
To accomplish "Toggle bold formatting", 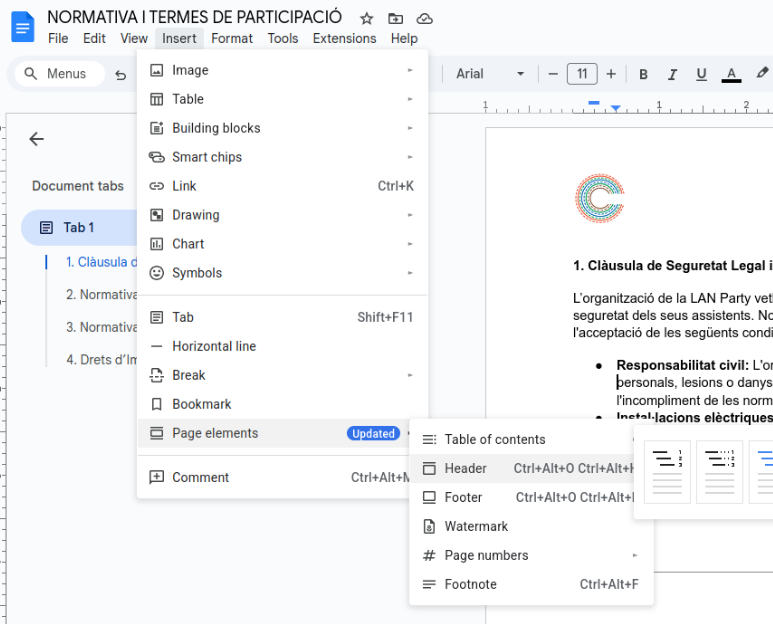I will coord(643,74).
